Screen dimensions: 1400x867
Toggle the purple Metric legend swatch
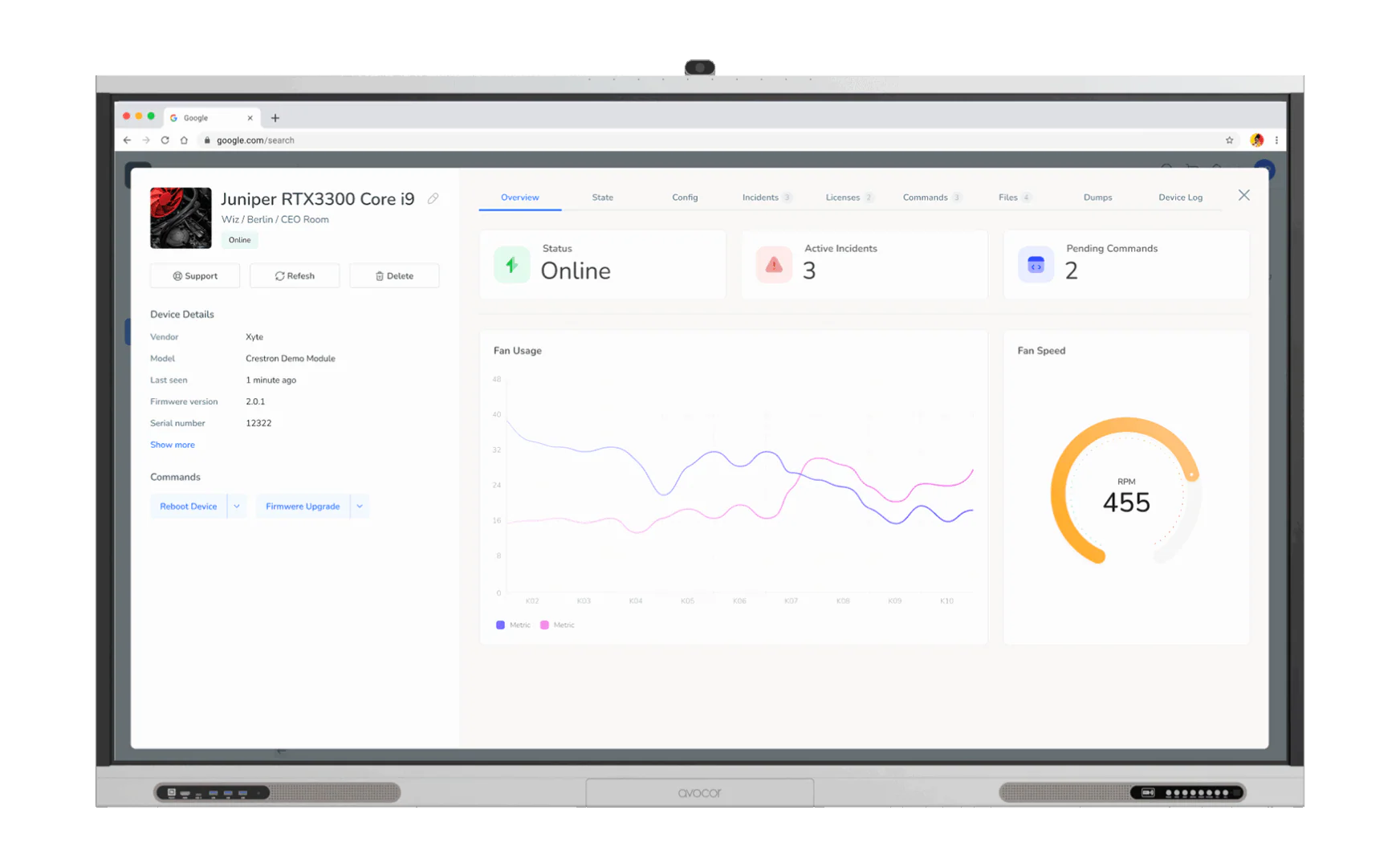(500, 625)
